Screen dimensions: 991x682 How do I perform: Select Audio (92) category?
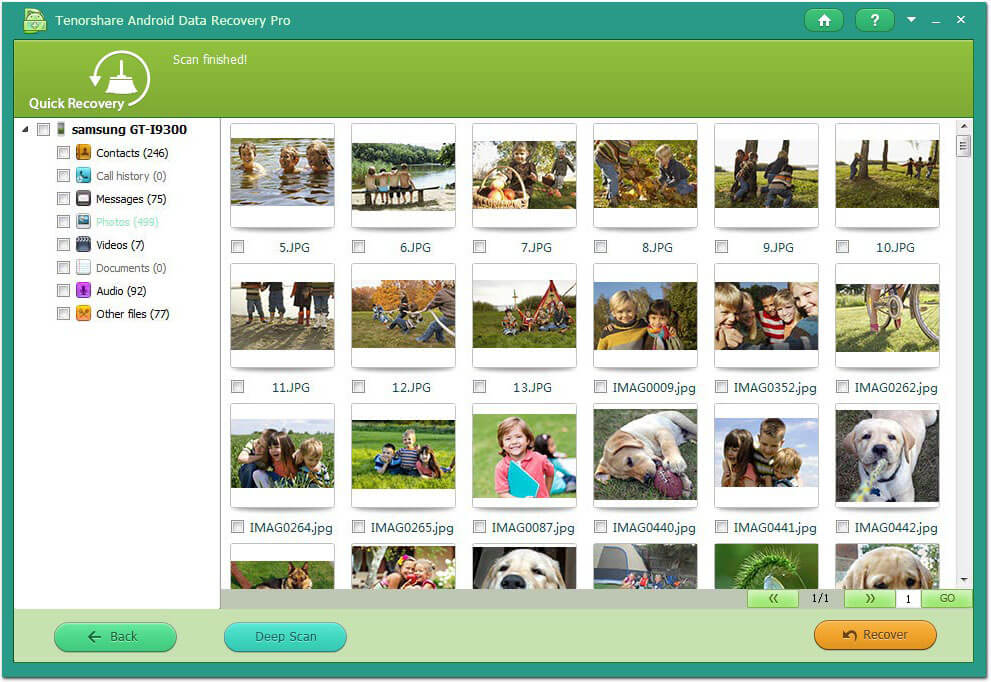click(x=121, y=291)
